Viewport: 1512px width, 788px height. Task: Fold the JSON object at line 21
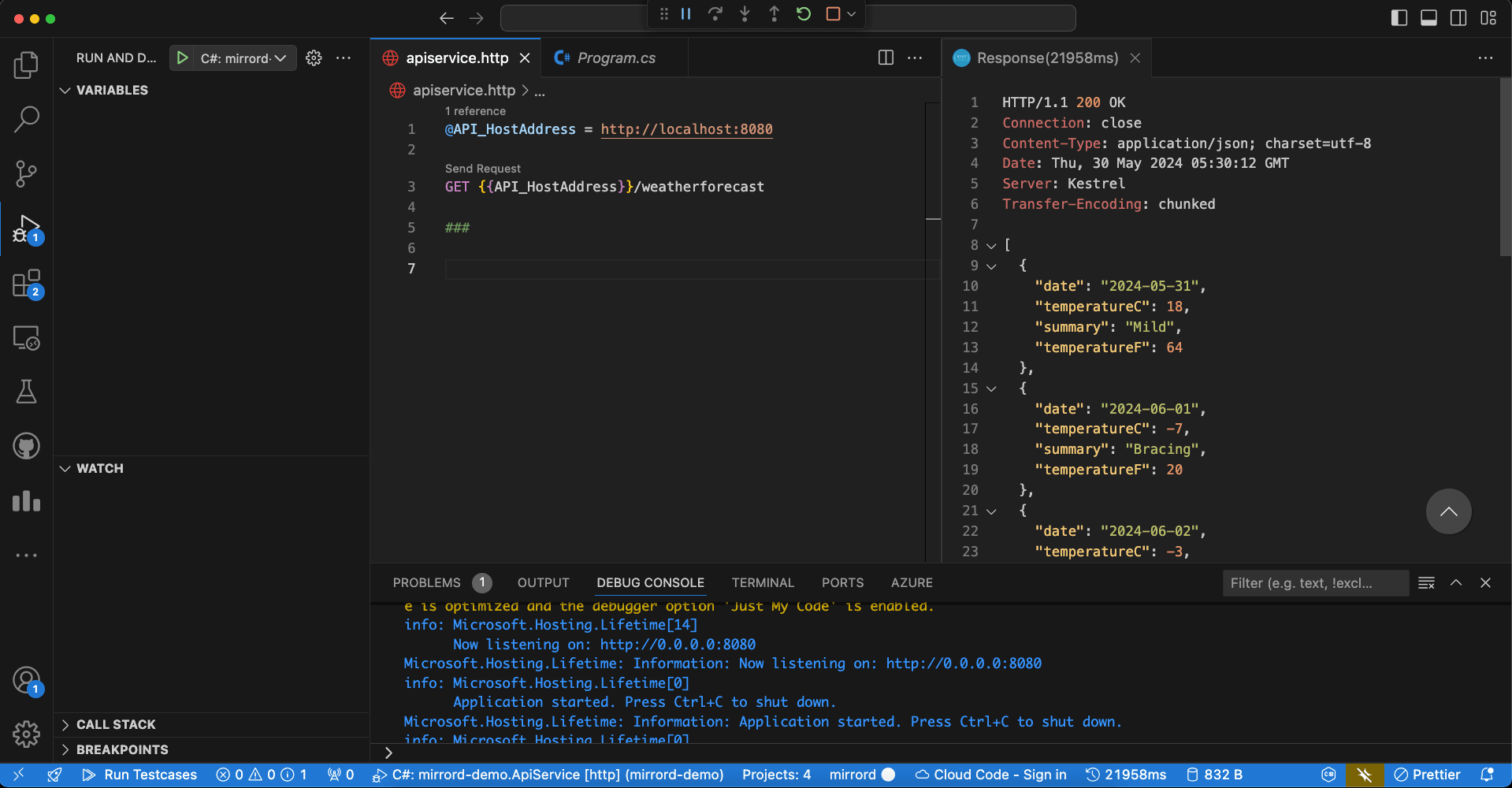[x=991, y=511]
